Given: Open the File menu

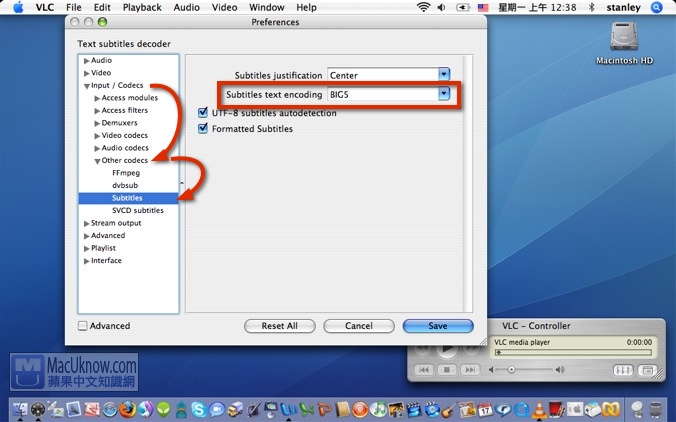Looking at the screenshot, I should coord(74,7).
